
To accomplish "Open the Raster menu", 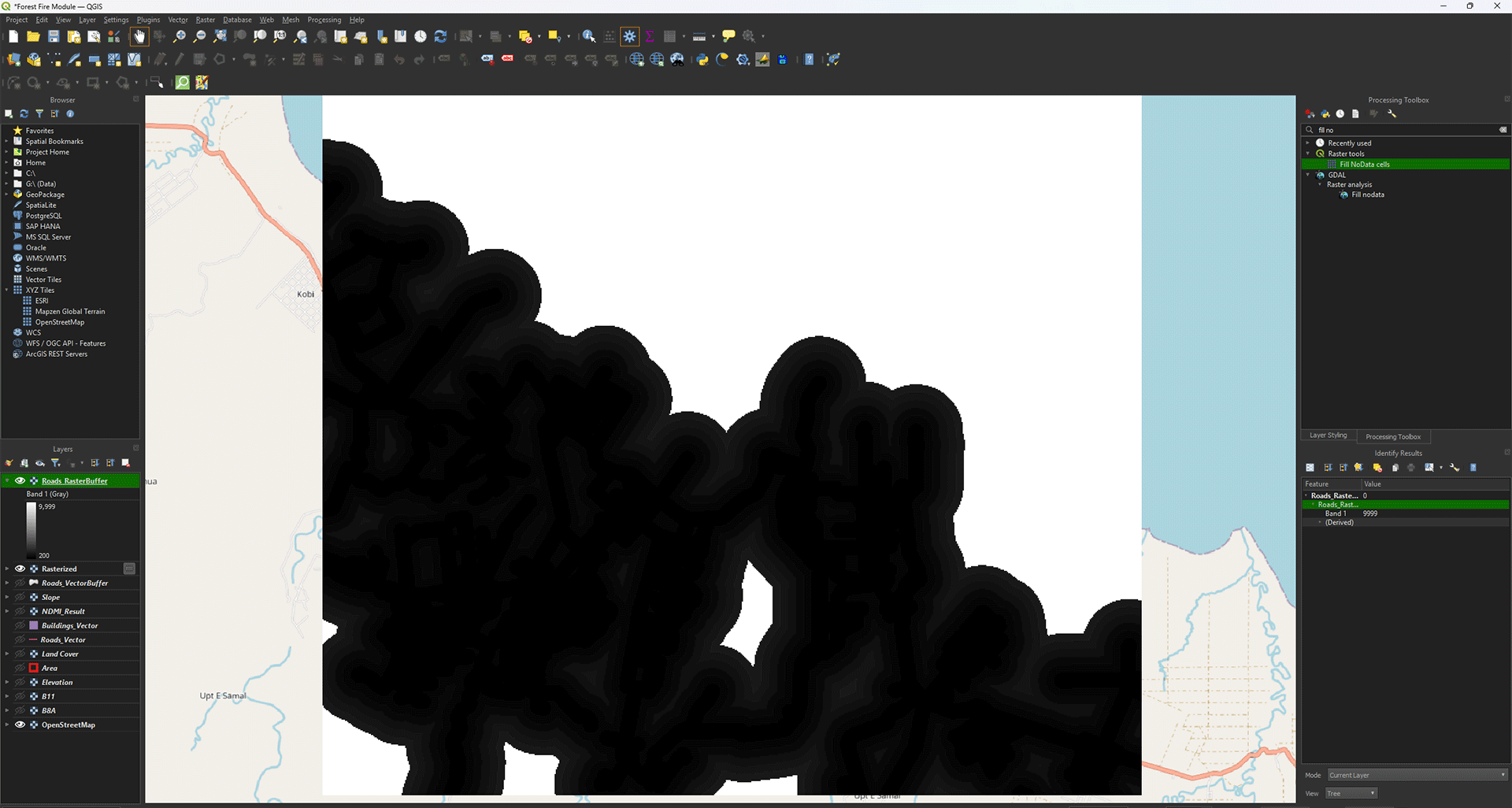I will pyautogui.click(x=205, y=20).
